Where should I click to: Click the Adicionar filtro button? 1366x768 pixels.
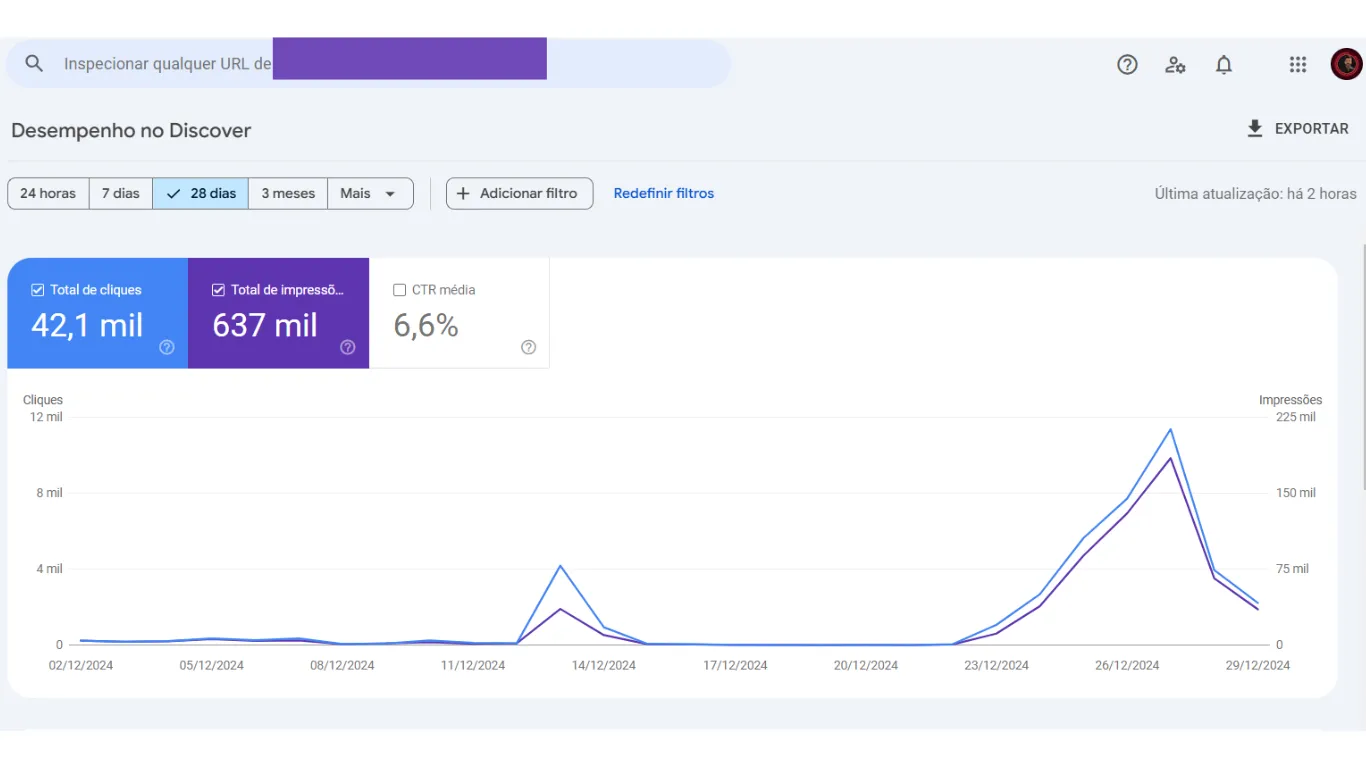[x=519, y=194]
